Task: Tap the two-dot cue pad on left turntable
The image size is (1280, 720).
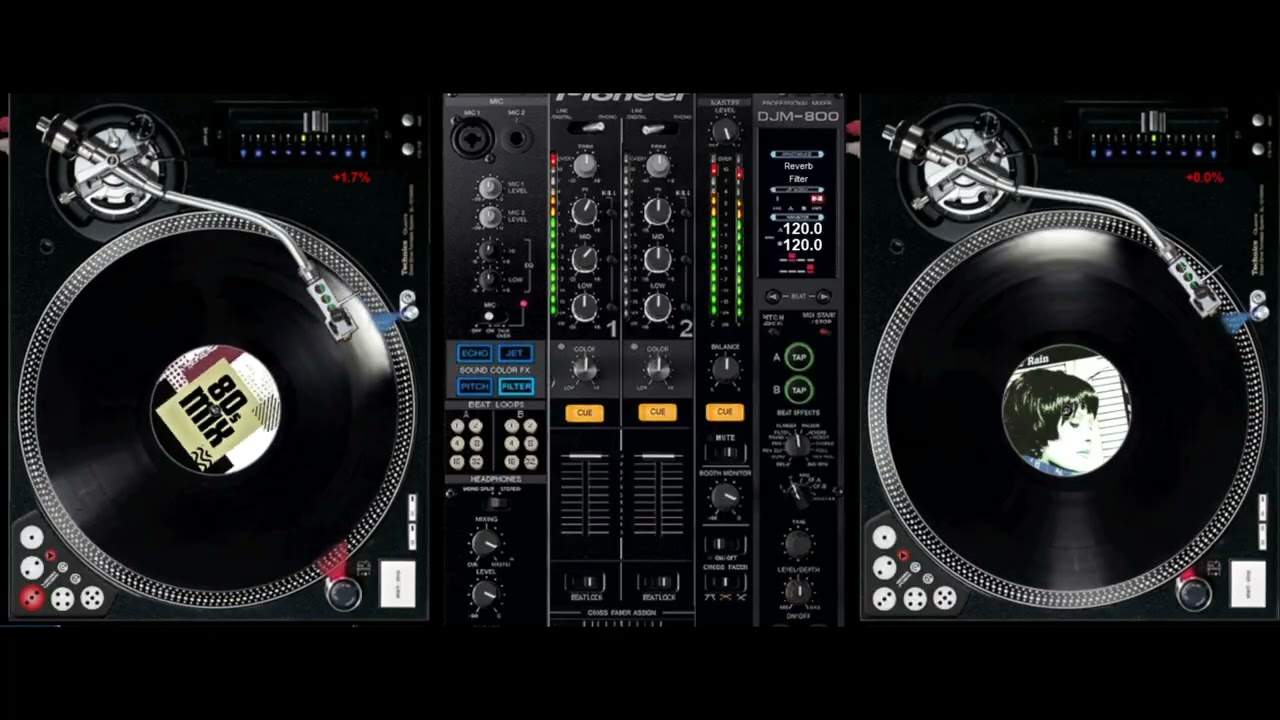Action: [32, 568]
